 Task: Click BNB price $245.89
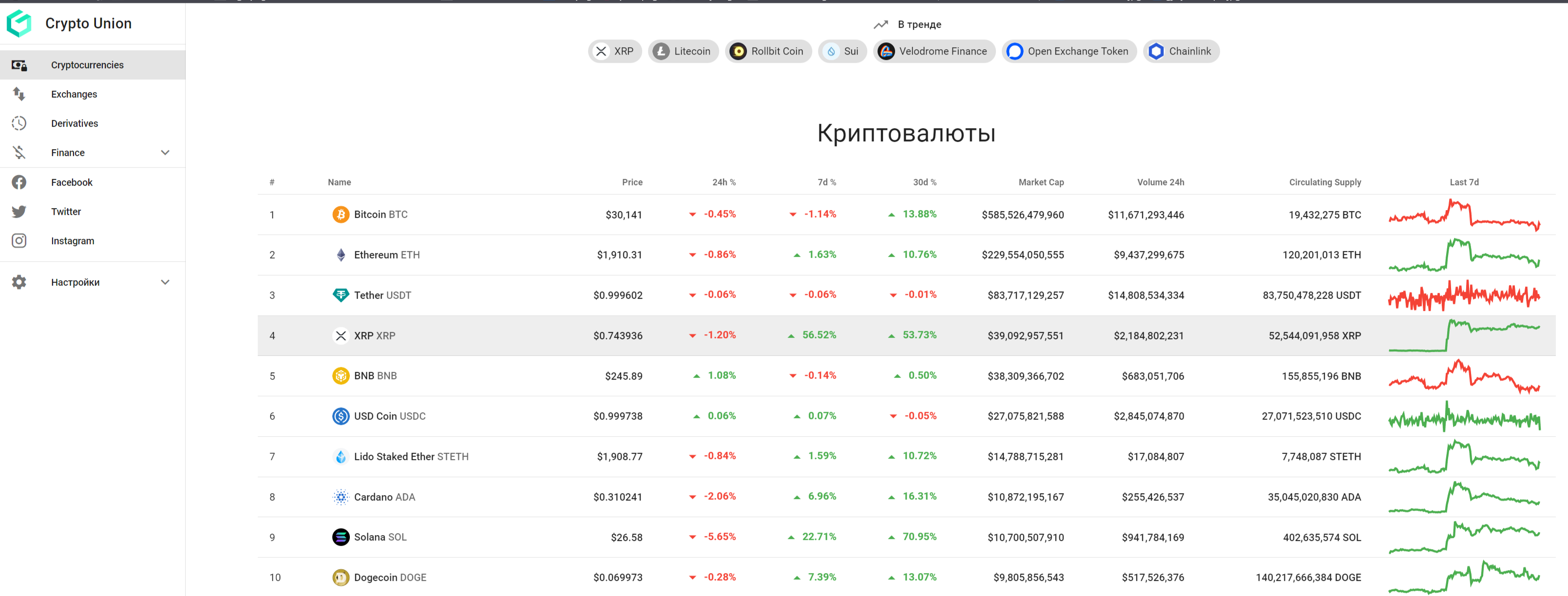(x=623, y=376)
